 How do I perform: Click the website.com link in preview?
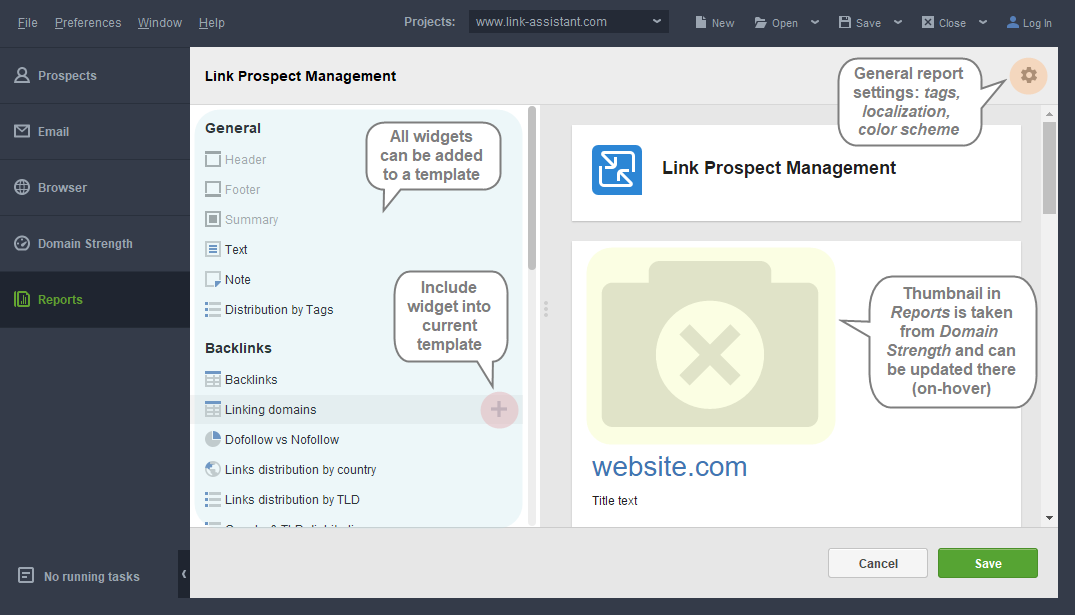coord(669,467)
